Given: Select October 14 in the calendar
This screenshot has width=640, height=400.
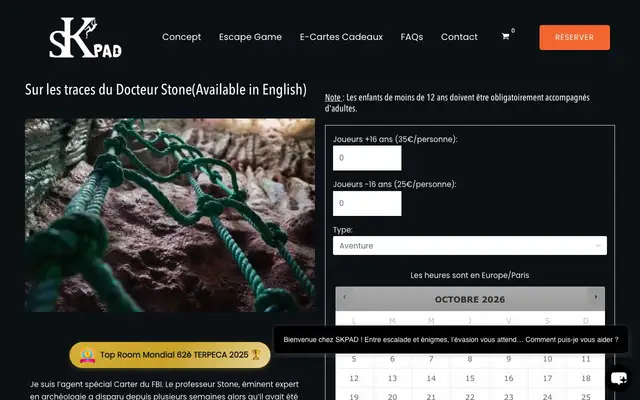Looking at the screenshot, I should [431, 378].
